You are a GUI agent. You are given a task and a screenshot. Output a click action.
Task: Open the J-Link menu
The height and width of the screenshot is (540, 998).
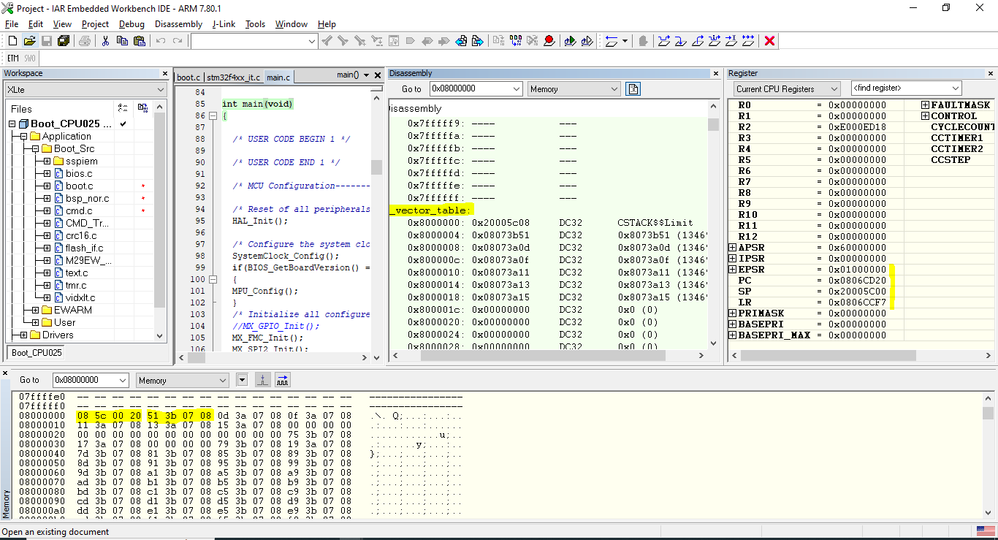click(x=223, y=24)
